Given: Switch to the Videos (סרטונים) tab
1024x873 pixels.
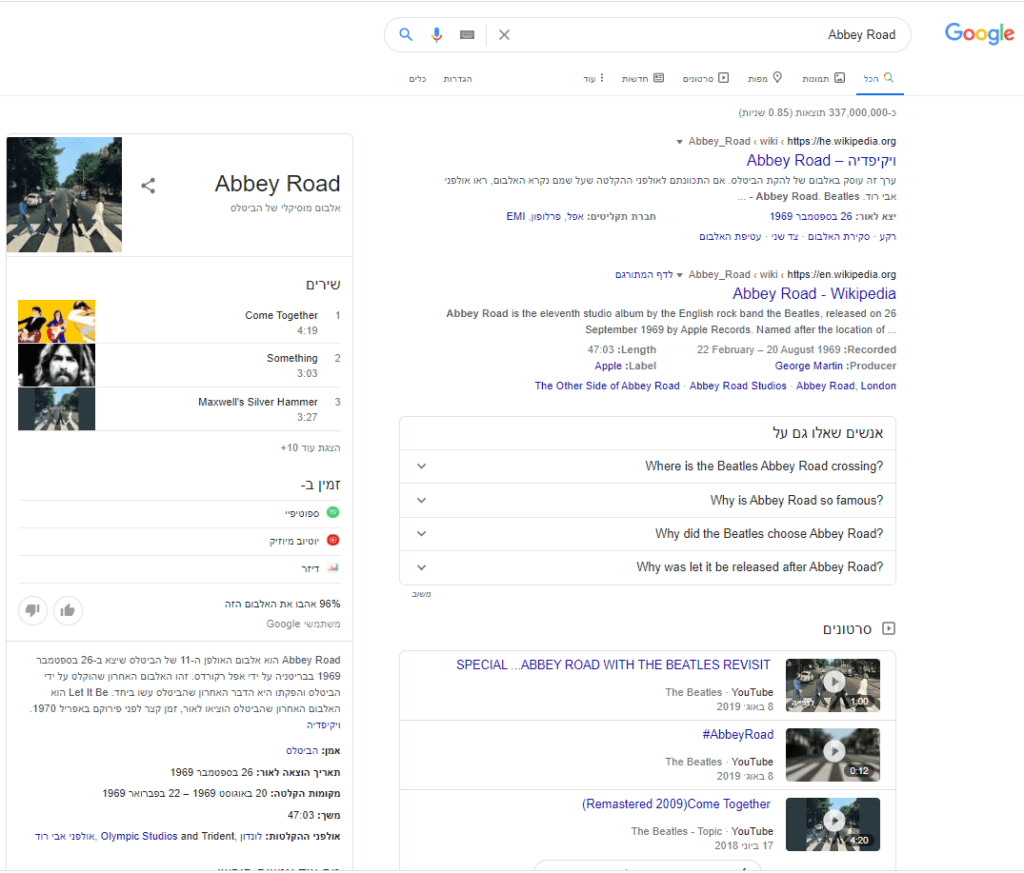Looking at the screenshot, I should pyautogui.click(x=705, y=78).
